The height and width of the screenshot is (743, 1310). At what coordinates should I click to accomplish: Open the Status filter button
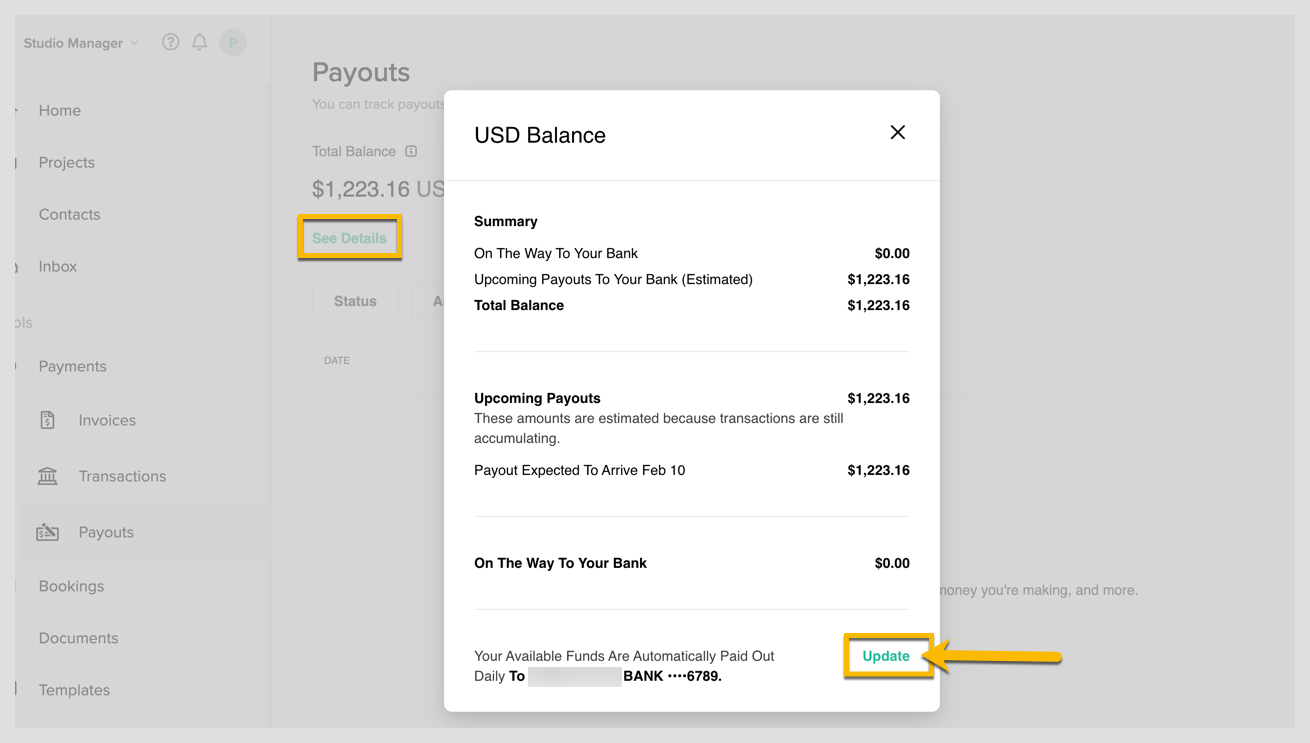point(355,301)
